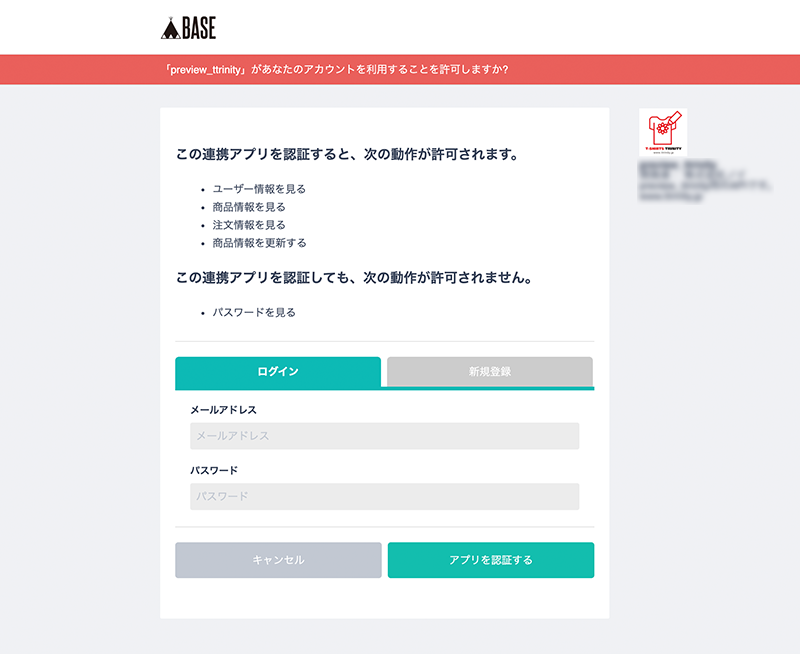The image size is (800, 654).
Task: Click the 次の動作が許可されます heading
Action: 347,154
